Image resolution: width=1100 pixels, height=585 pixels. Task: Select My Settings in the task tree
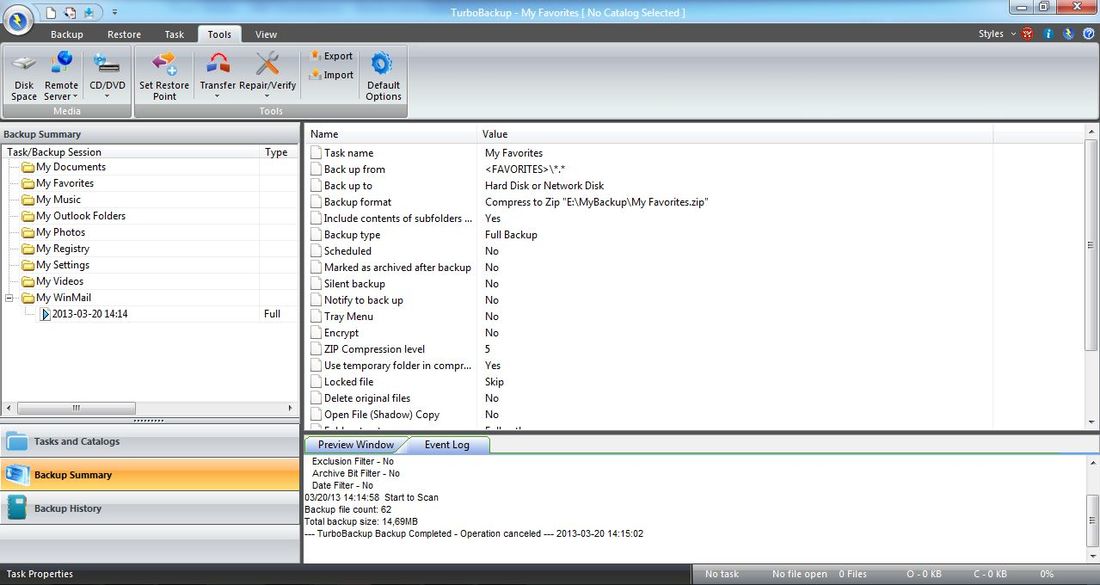62,265
